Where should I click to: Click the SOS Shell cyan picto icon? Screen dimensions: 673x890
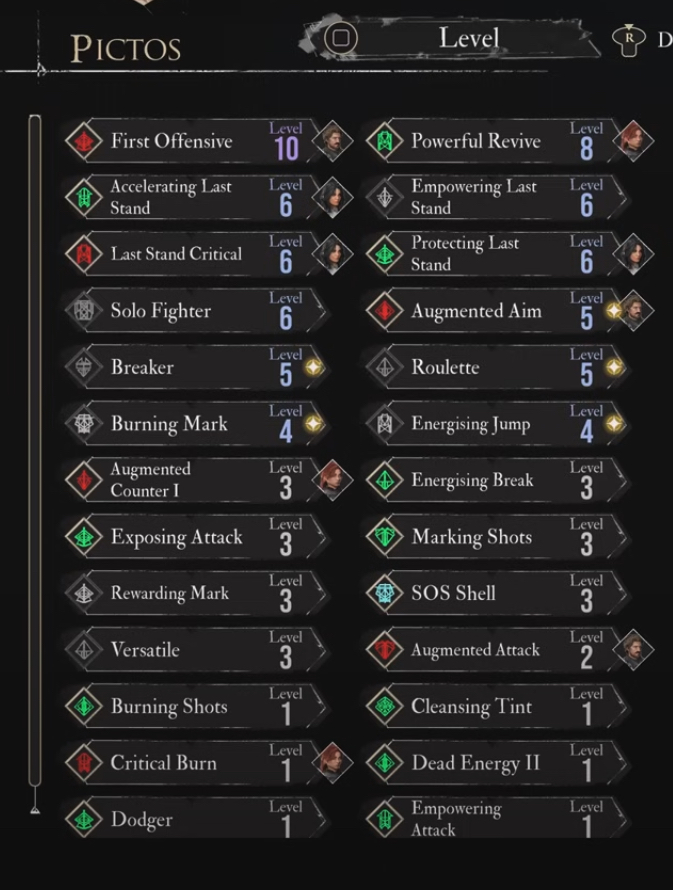click(384, 593)
